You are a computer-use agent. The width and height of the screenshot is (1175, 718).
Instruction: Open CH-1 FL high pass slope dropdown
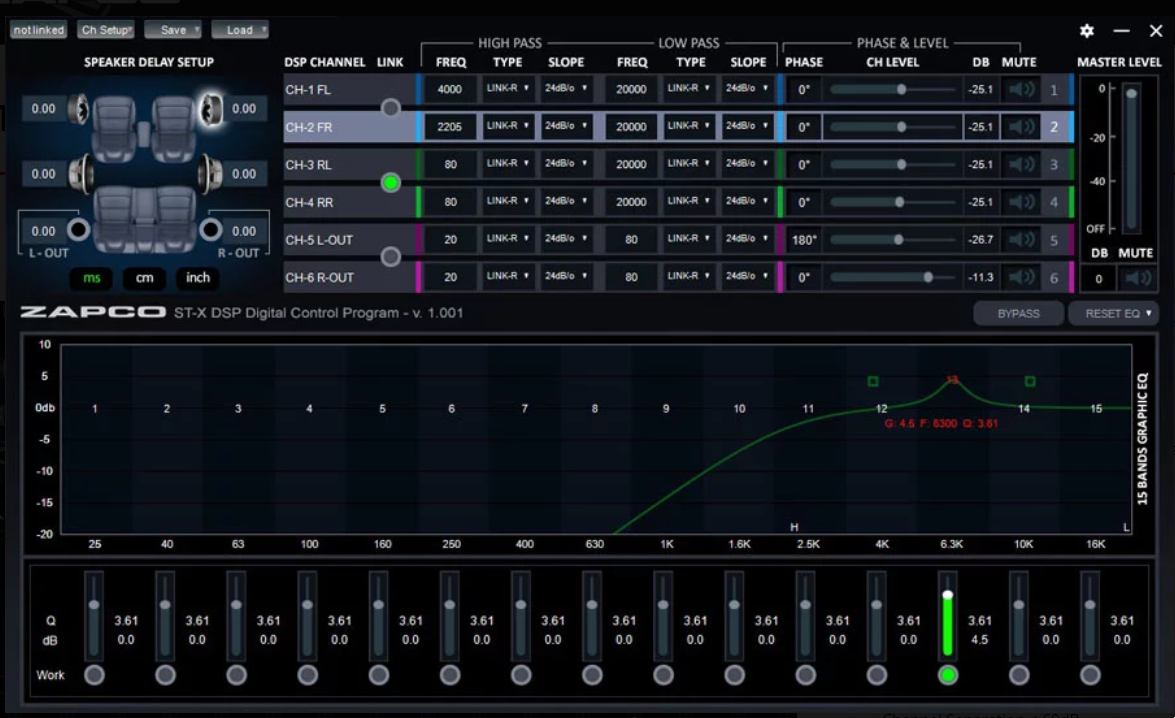pyautogui.click(x=566, y=88)
